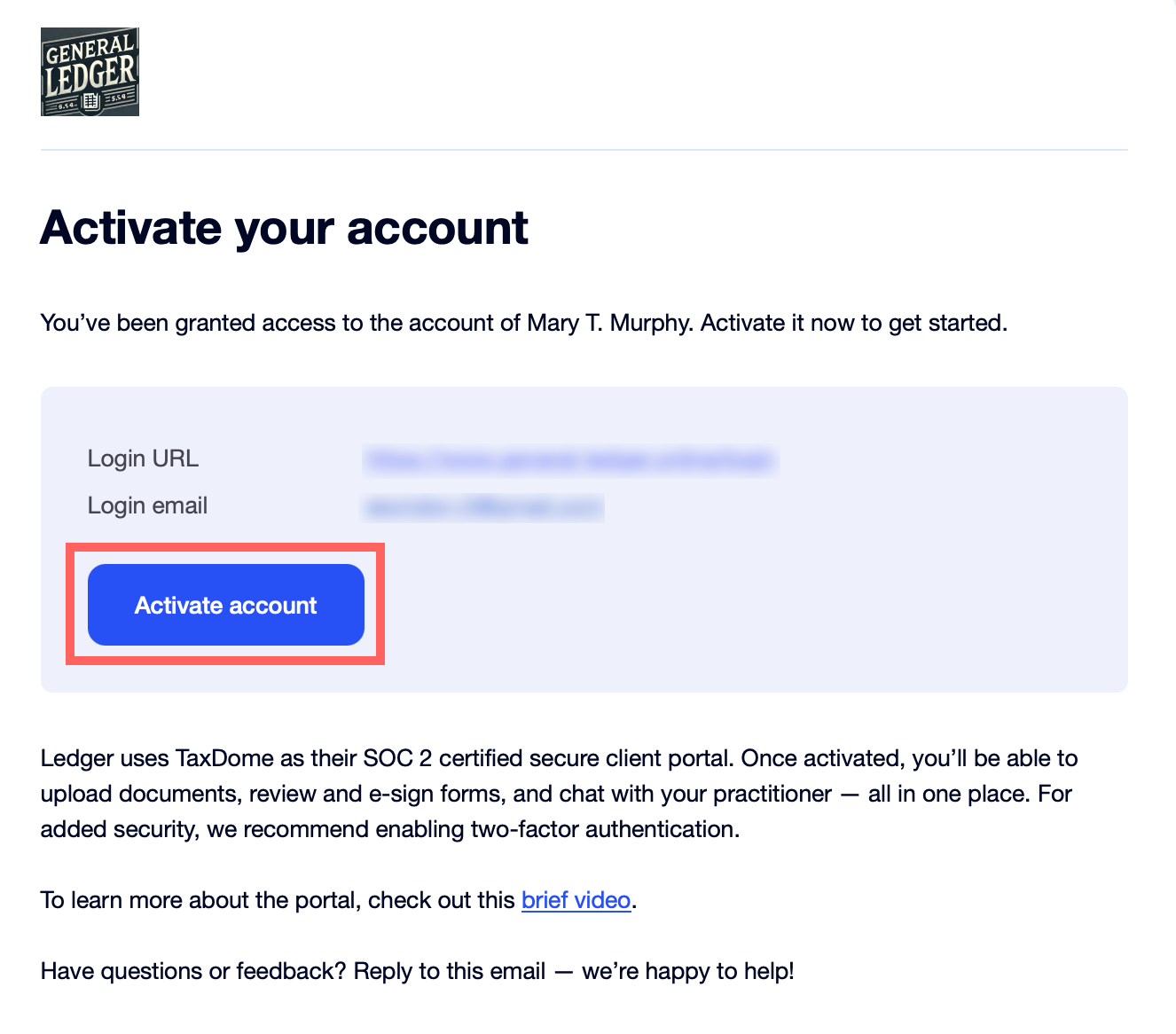This screenshot has width=1176, height=1034.
Task: Click the Activate your account heading
Action: tap(284, 228)
